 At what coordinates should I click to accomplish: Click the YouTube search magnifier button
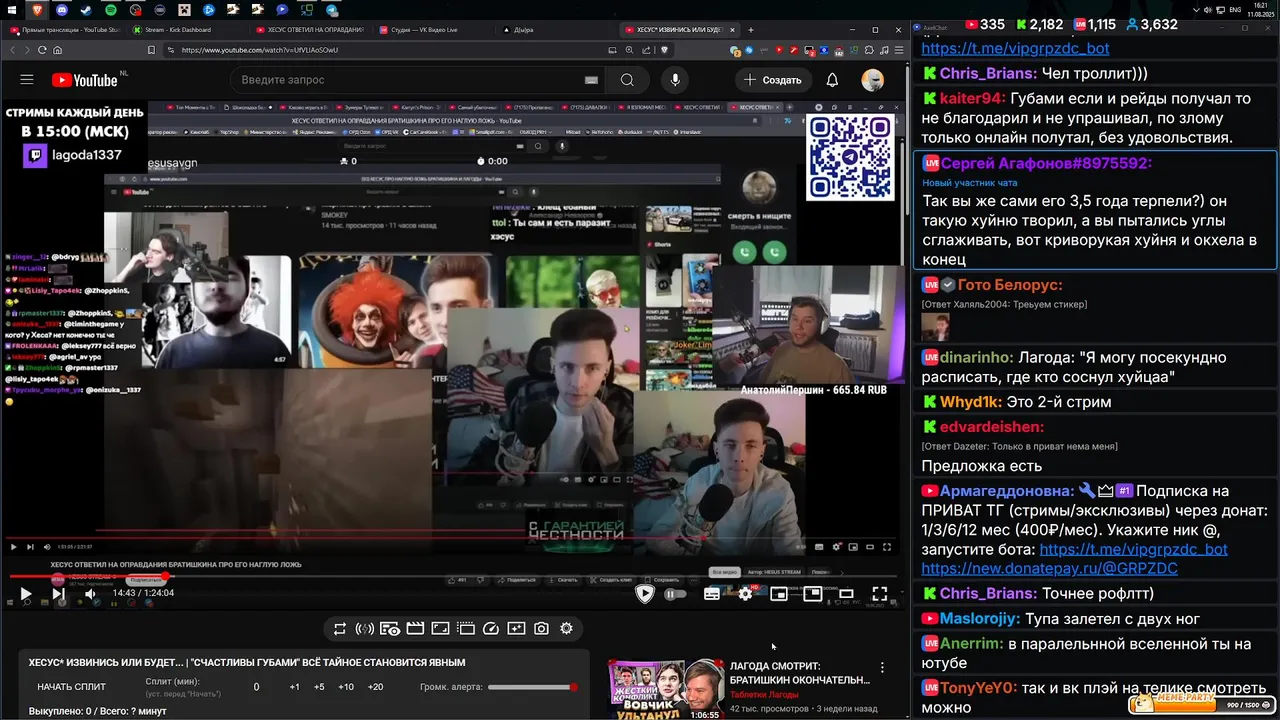click(x=627, y=80)
